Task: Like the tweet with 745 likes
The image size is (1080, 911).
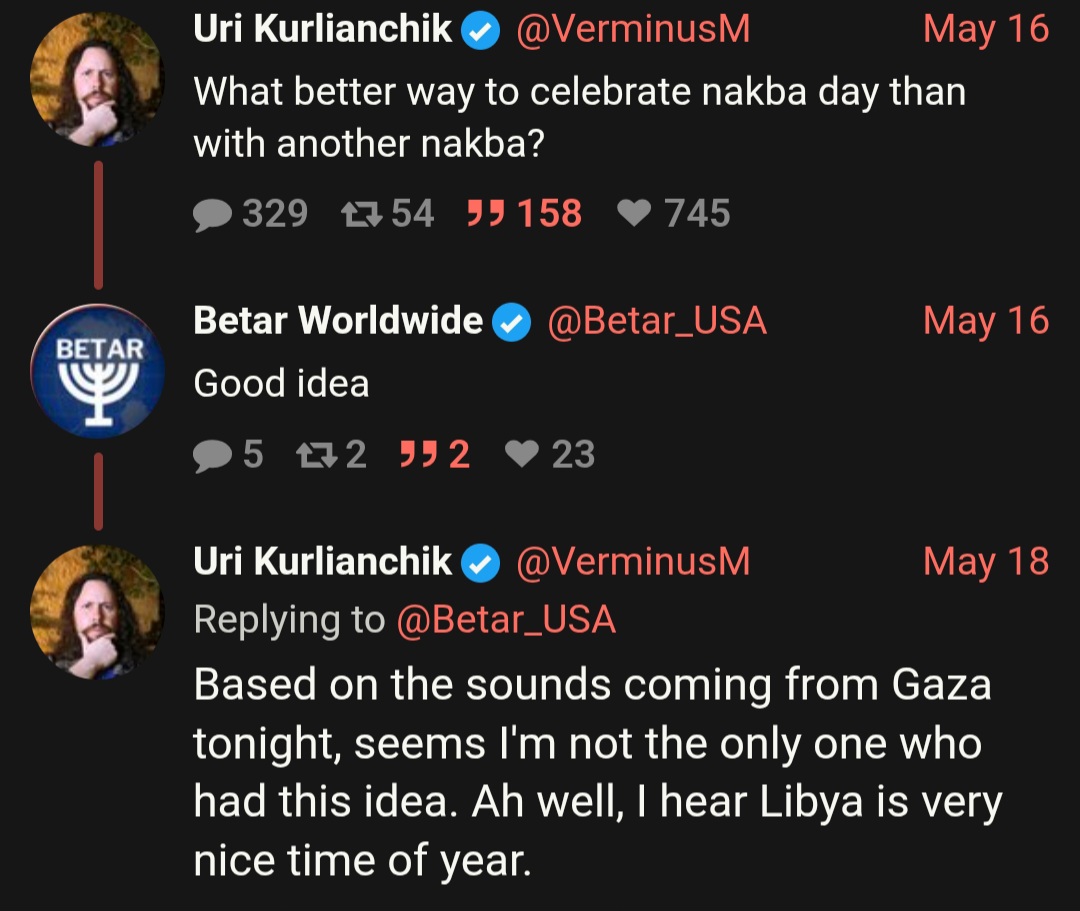Action: [634, 214]
